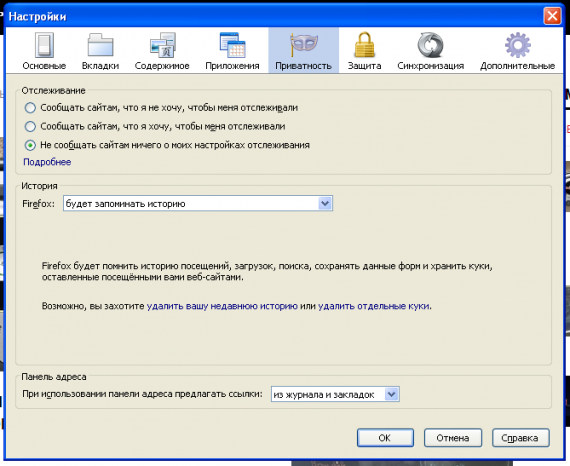Open the Дополнительные gear icon
The height and width of the screenshot is (466, 570).
point(518,45)
